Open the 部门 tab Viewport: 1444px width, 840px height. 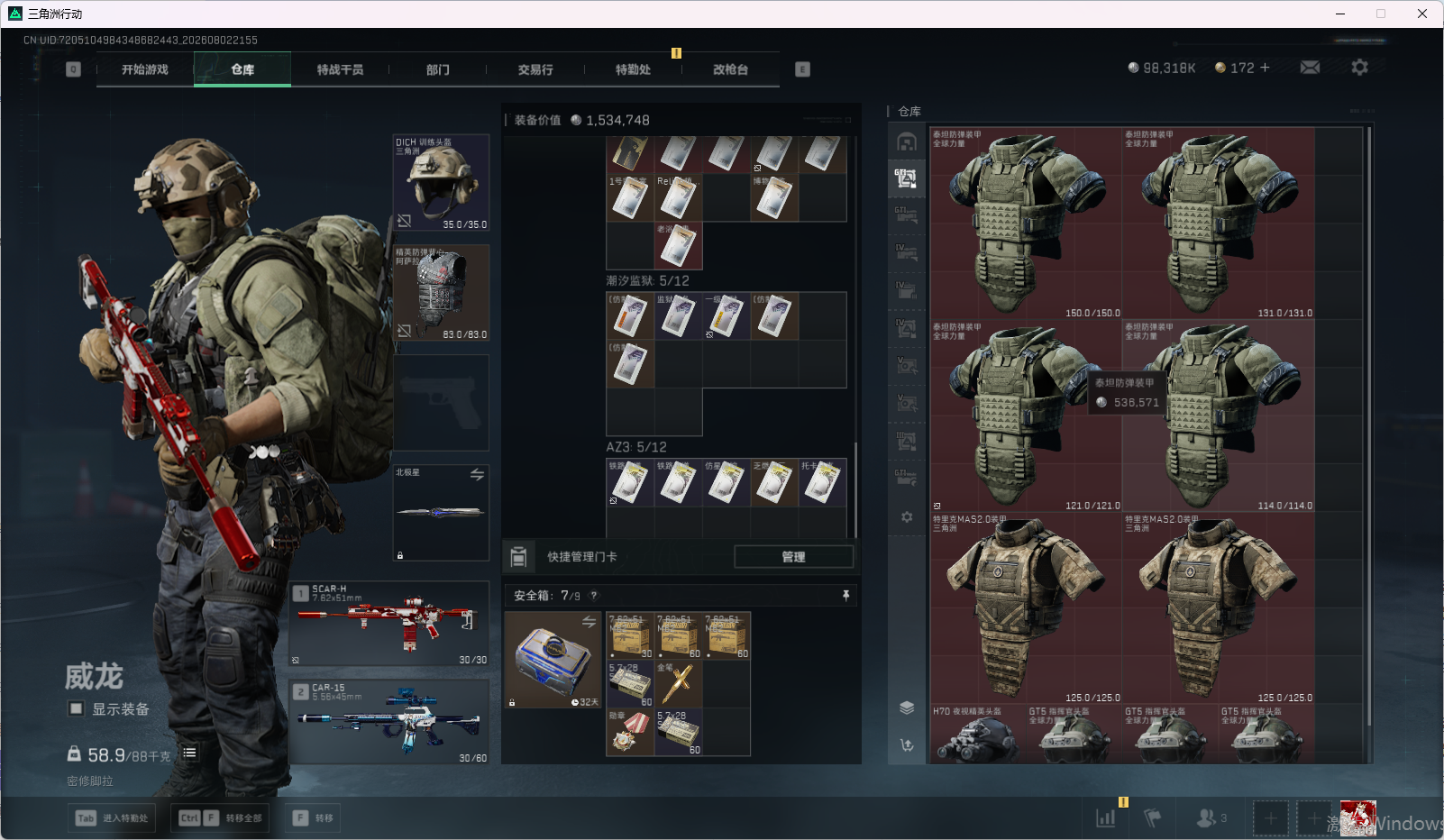(x=438, y=69)
